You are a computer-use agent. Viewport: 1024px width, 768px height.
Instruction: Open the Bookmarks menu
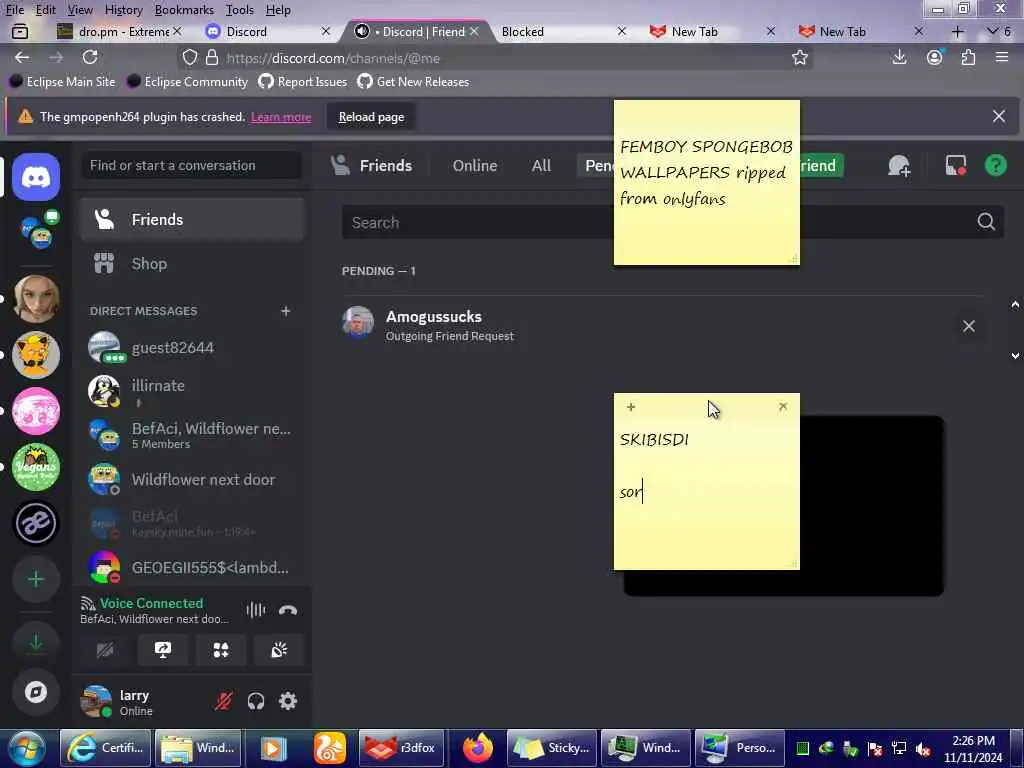[x=184, y=10]
